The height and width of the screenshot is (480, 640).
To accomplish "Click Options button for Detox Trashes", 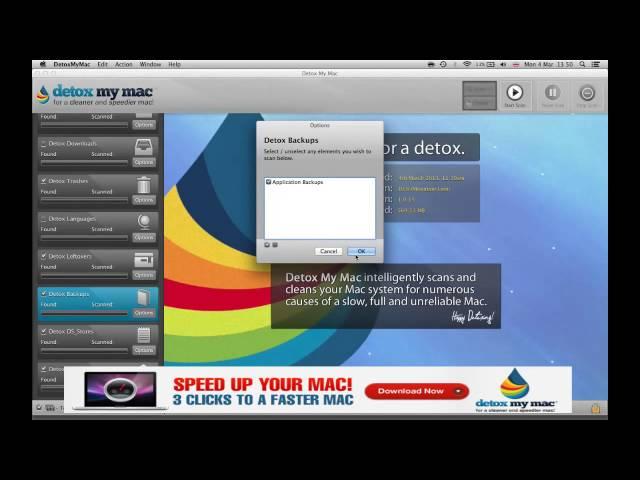I will pyautogui.click(x=144, y=200).
